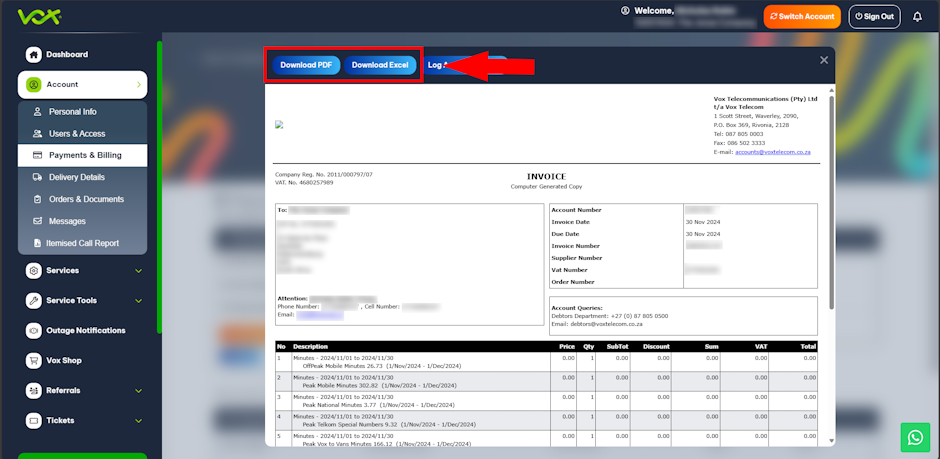Select Users & Access menu item
This screenshot has width=940, height=459.
[76, 133]
